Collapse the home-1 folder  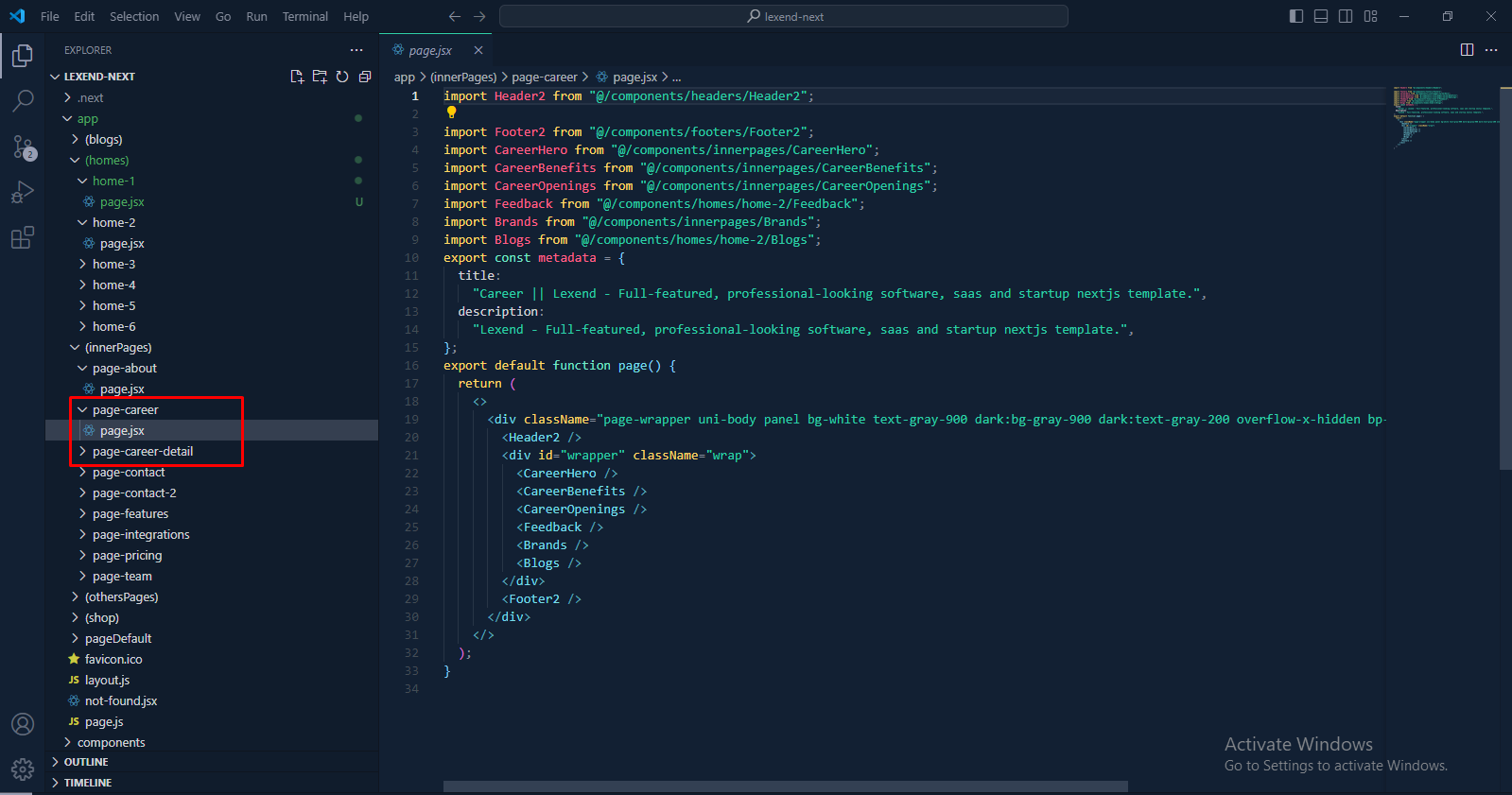click(x=113, y=181)
